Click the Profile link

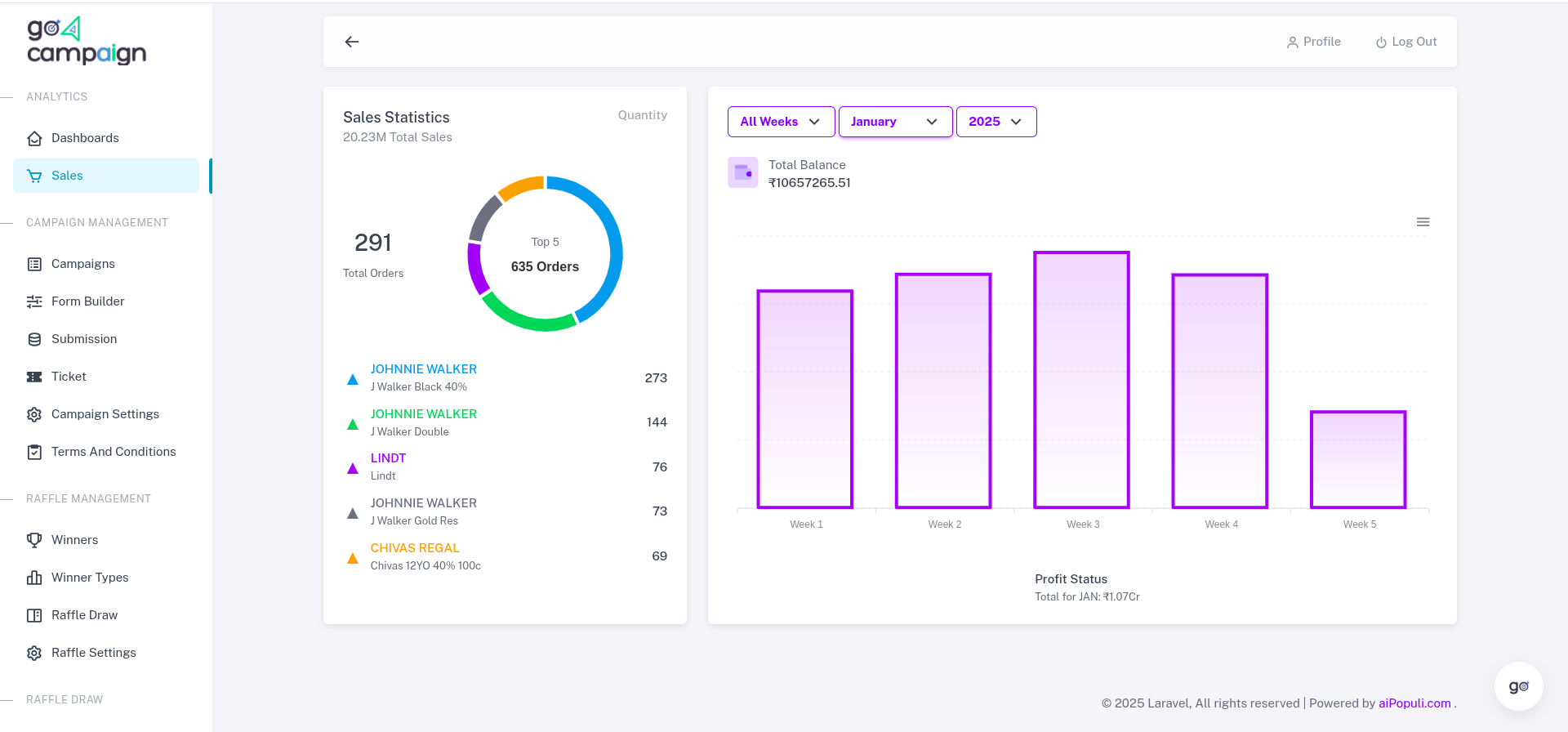coord(1314,42)
